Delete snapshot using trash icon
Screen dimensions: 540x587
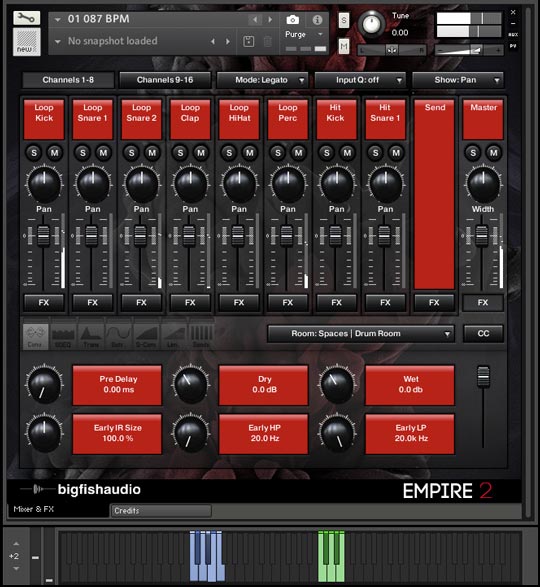click(268, 41)
